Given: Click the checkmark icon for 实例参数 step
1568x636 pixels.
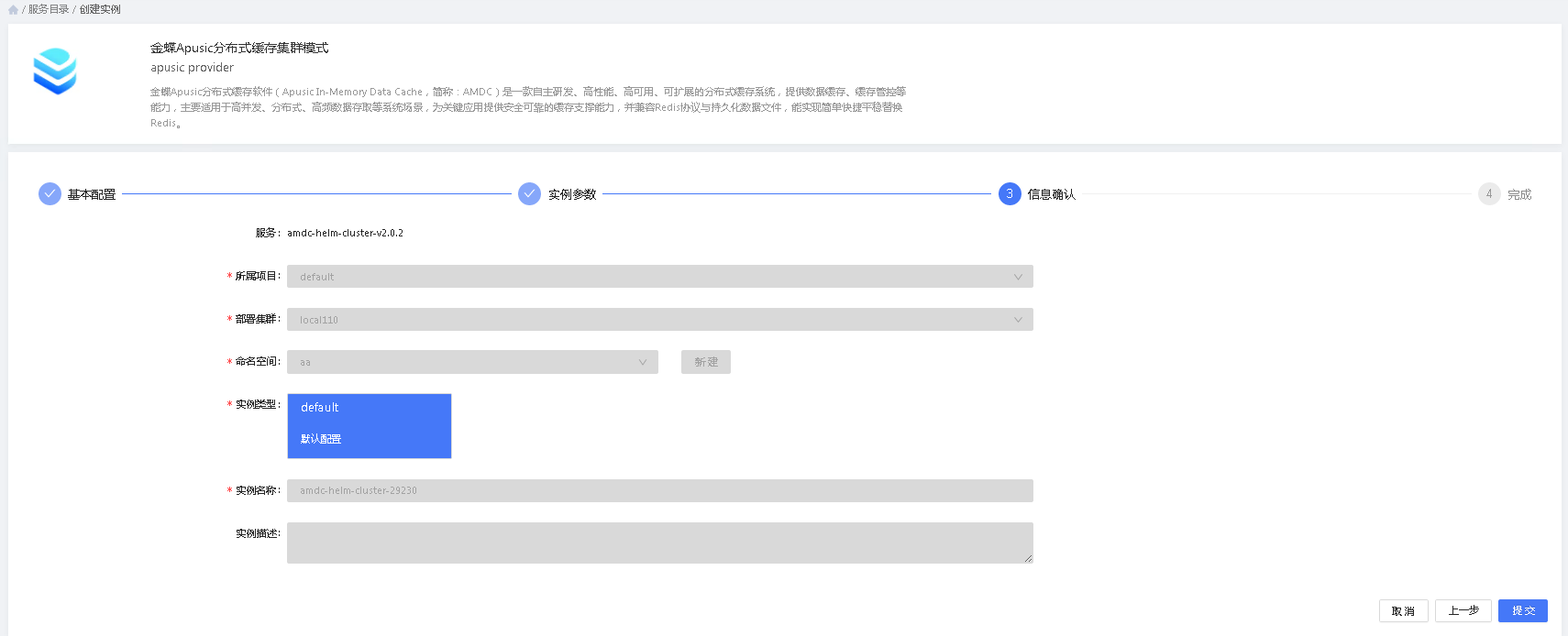Looking at the screenshot, I should click(529, 194).
